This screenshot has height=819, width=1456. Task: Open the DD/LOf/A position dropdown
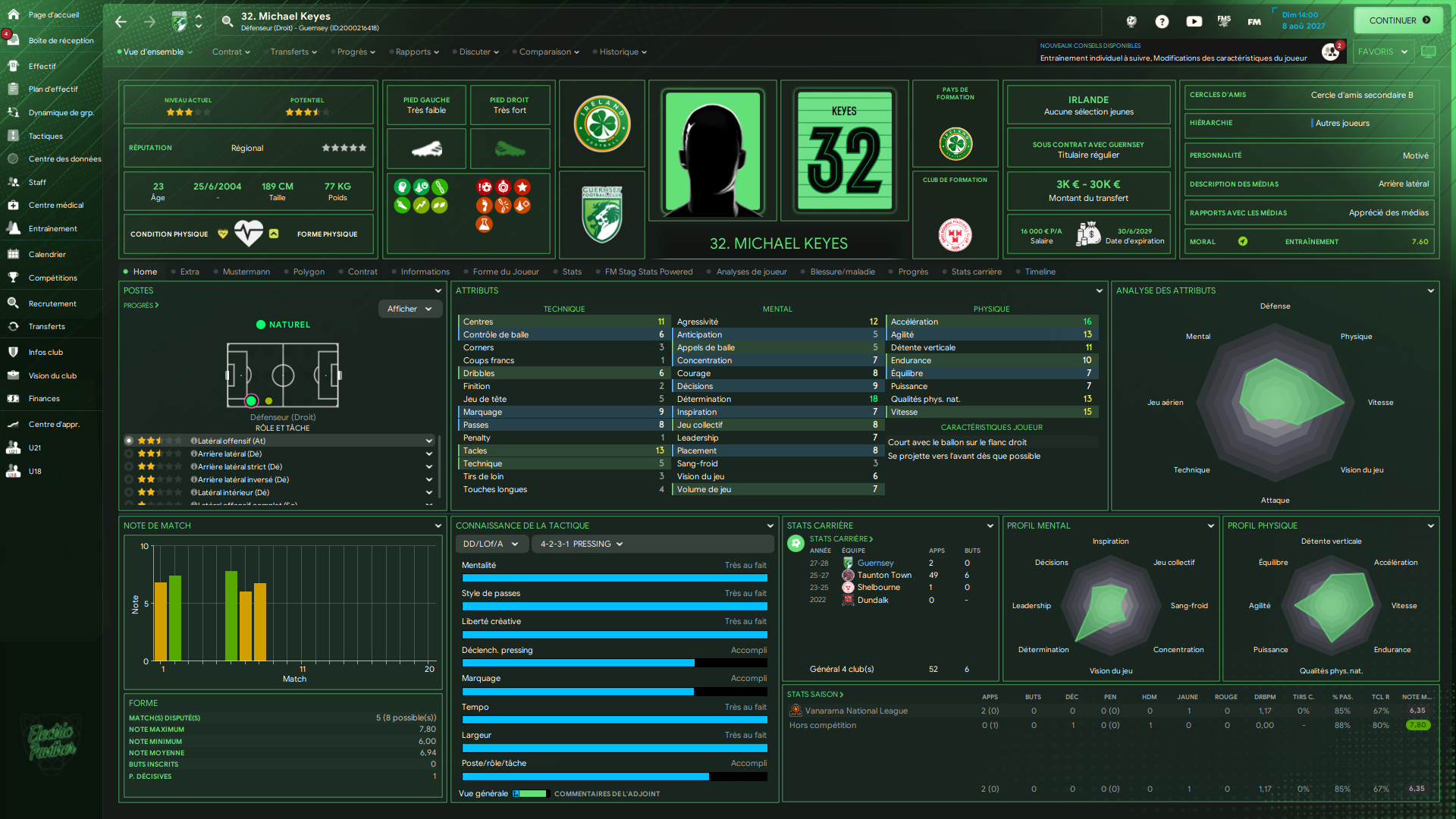(491, 544)
